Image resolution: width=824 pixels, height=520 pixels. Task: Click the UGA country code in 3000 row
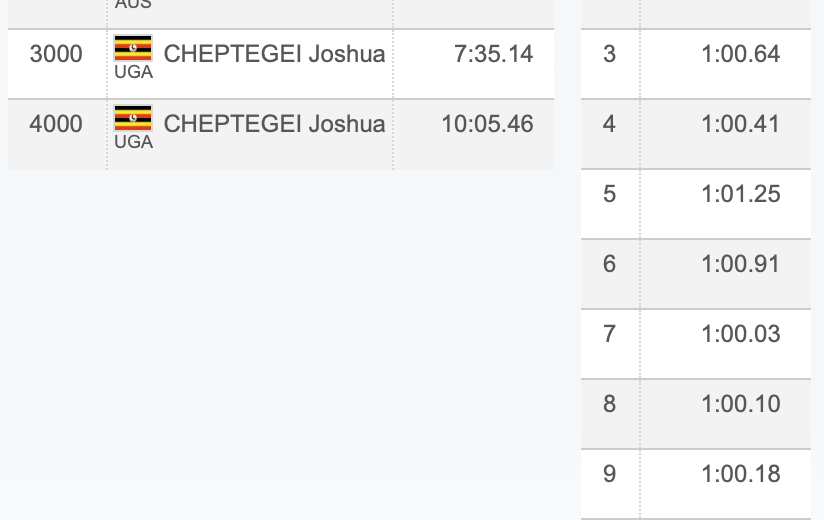[133, 72]
